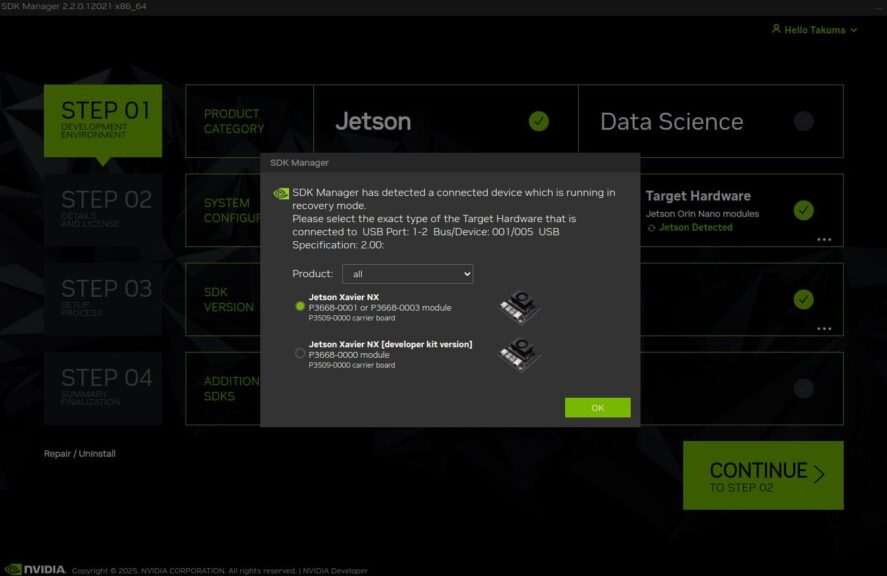Click the user profile icon beside Hello Takuma

(x=776, y=29)
